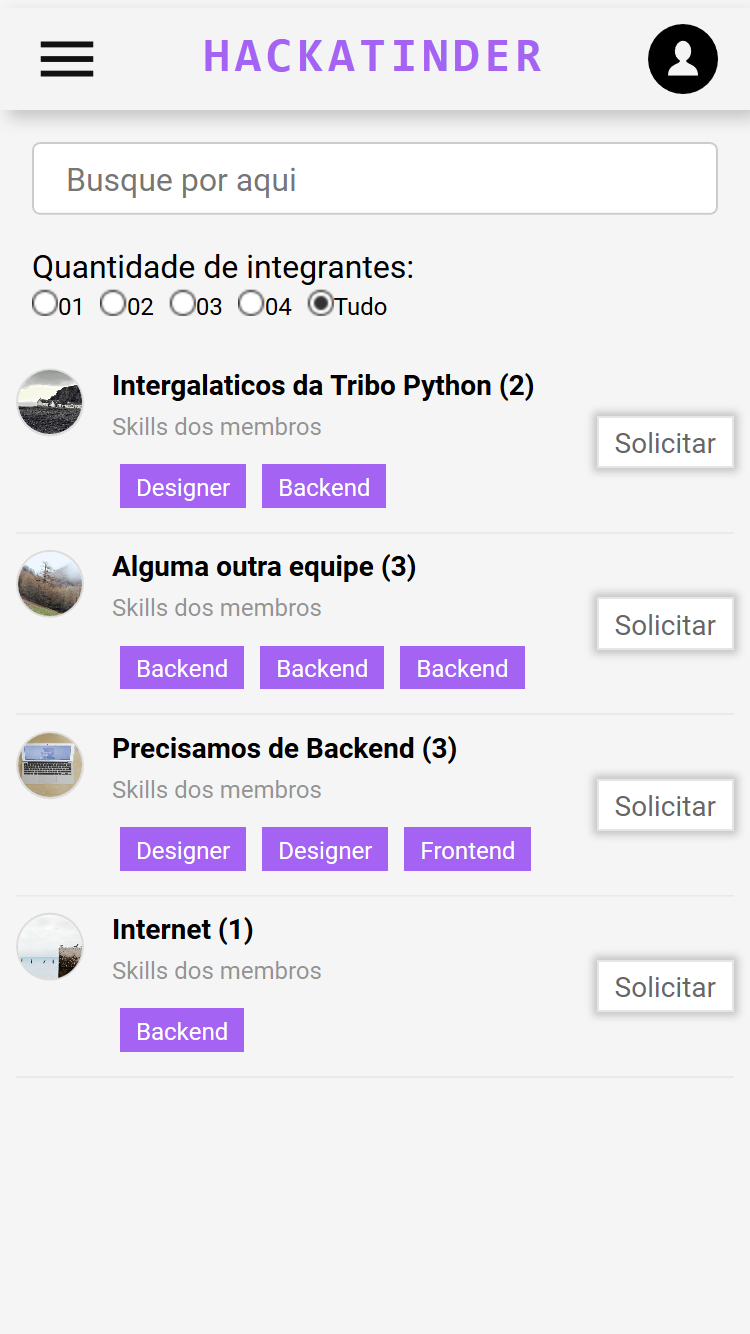Click the Internet team avatar

coord(49,946)
